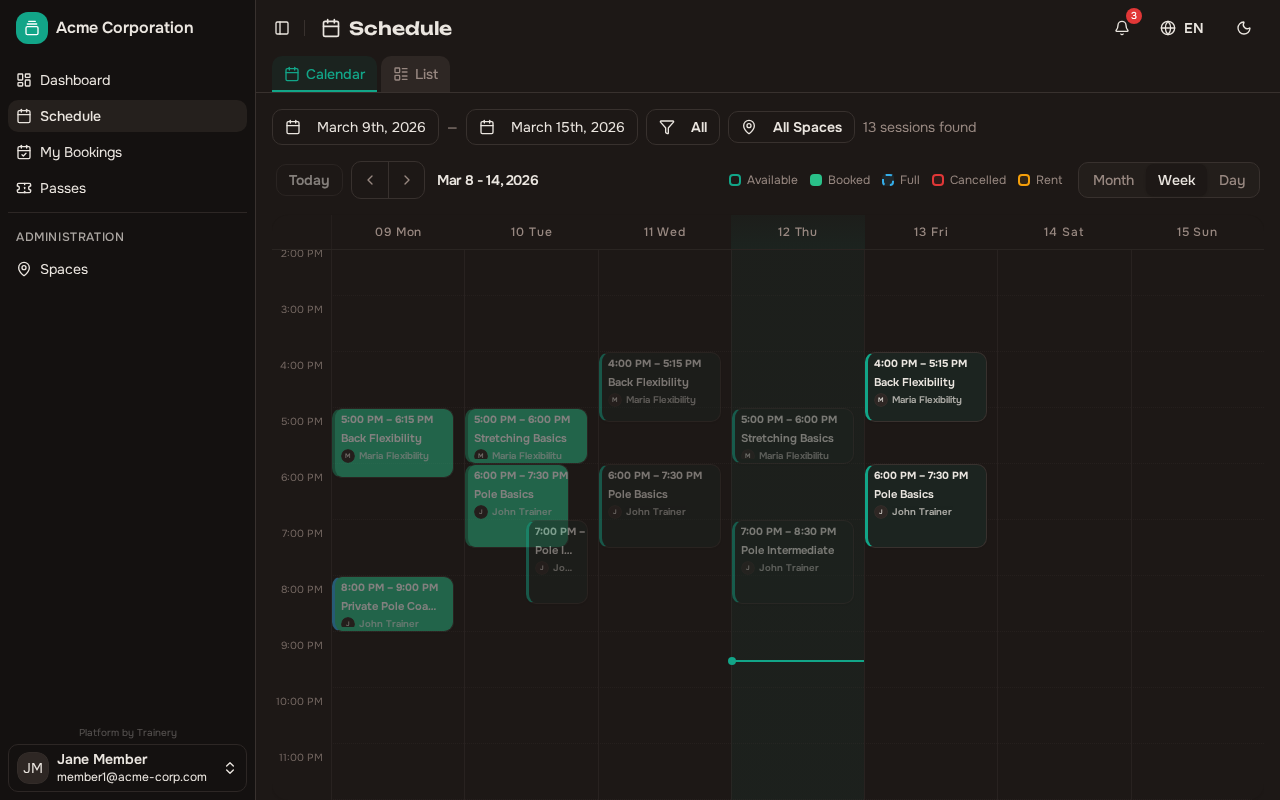This screenshot has width=1280, height=800.
Task: Click the Spaces location pin icon
Action: point(24,269)
